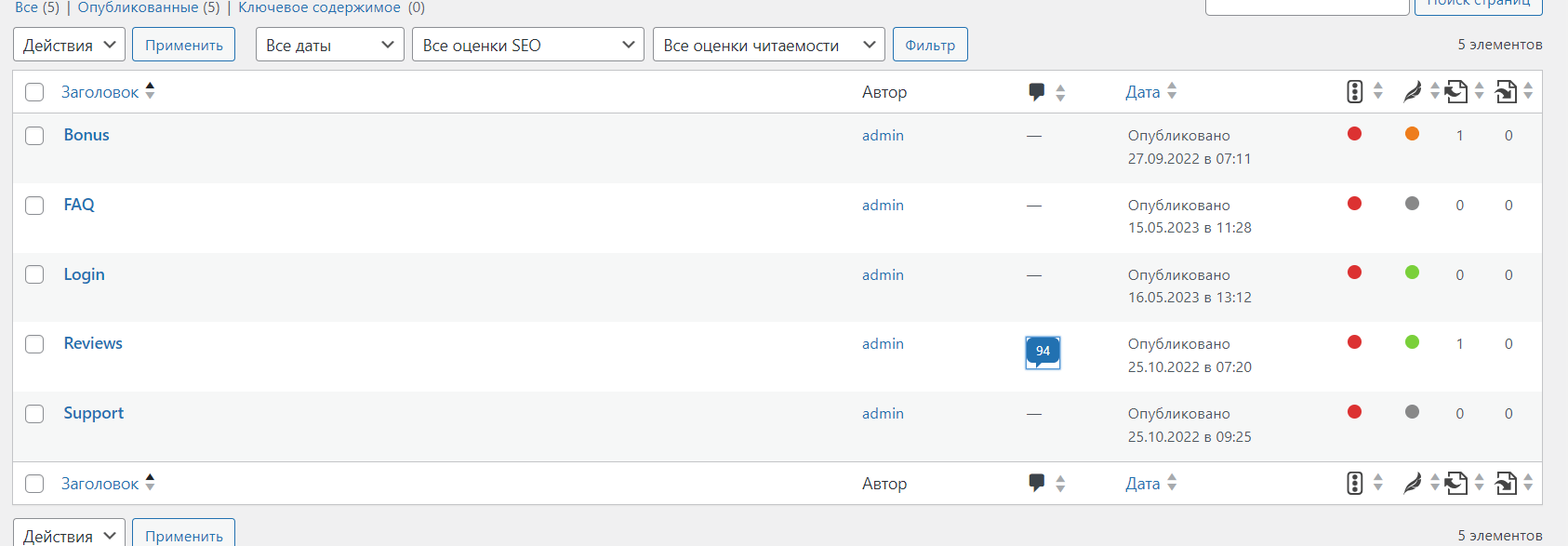Click red SEO dot in Reviews row

(x=1355, y=342)
